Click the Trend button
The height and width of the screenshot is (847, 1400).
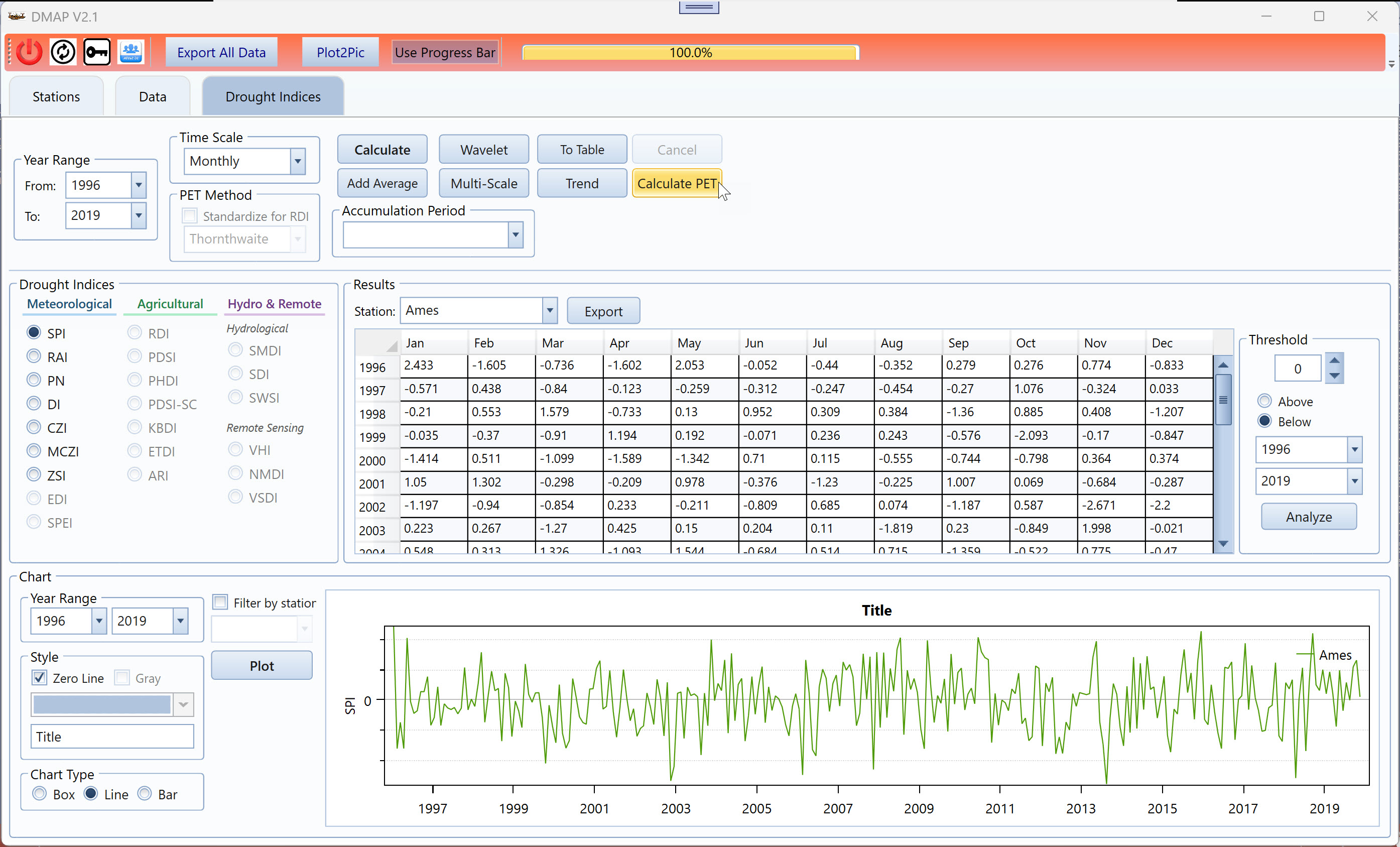click(582, 183)
